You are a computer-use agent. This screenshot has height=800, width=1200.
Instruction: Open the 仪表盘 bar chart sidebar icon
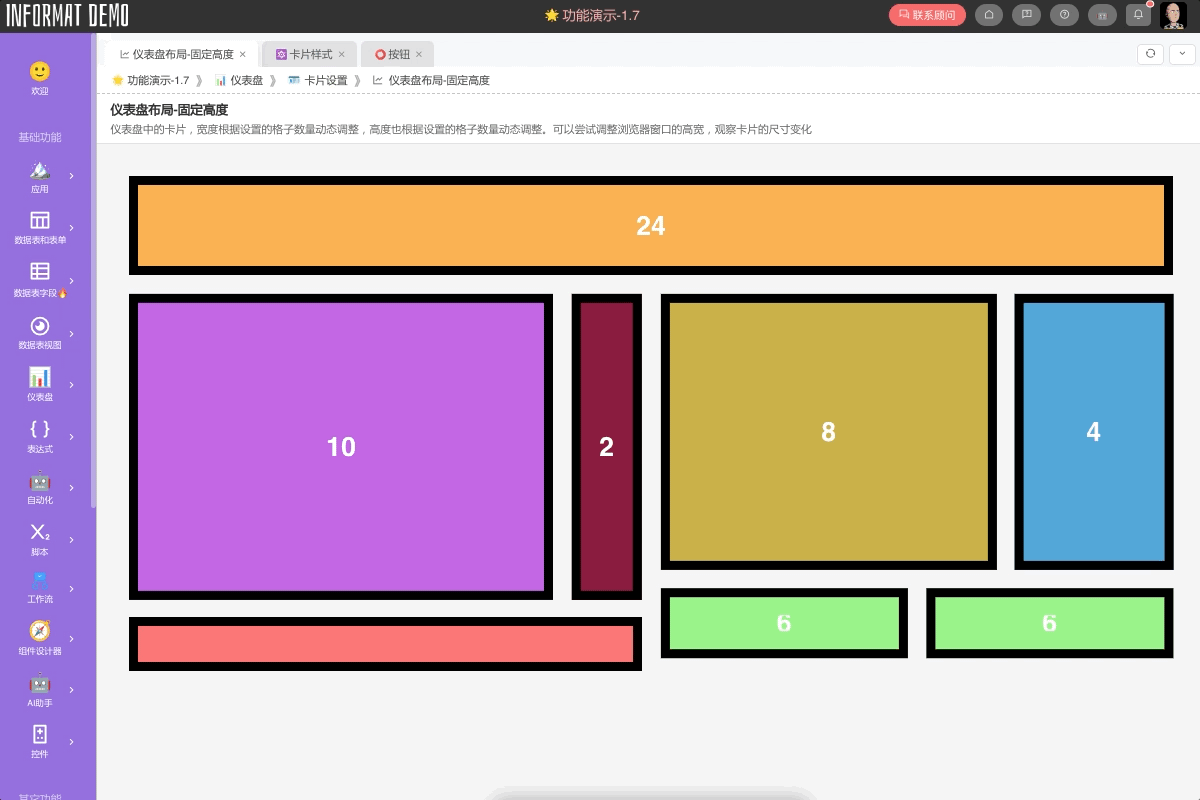[40, 377]
